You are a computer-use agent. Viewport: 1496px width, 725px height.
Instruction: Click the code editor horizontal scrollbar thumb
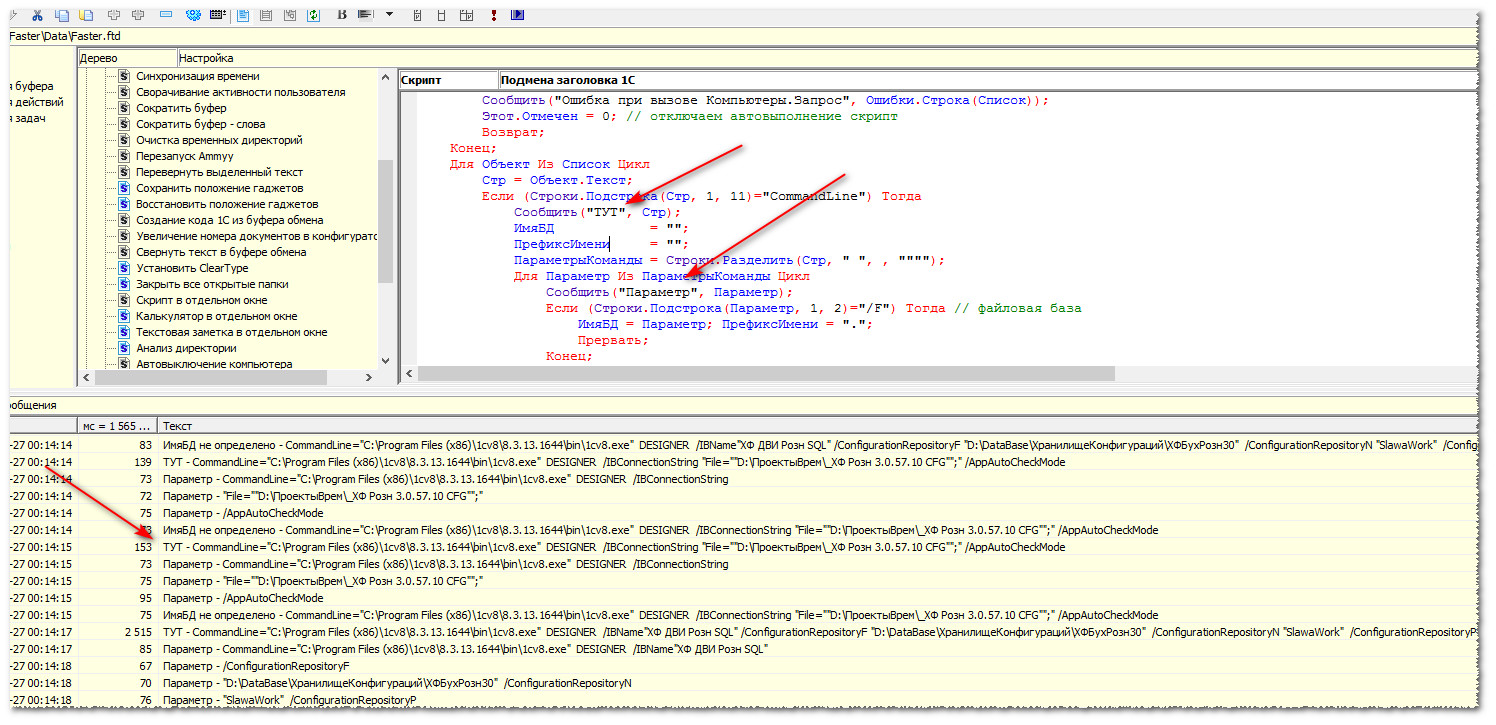[x=765, y=373]
